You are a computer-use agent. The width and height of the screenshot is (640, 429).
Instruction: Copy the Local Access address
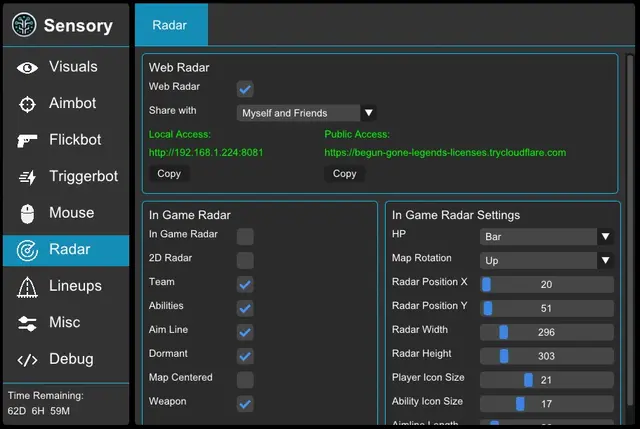[169, 174]
